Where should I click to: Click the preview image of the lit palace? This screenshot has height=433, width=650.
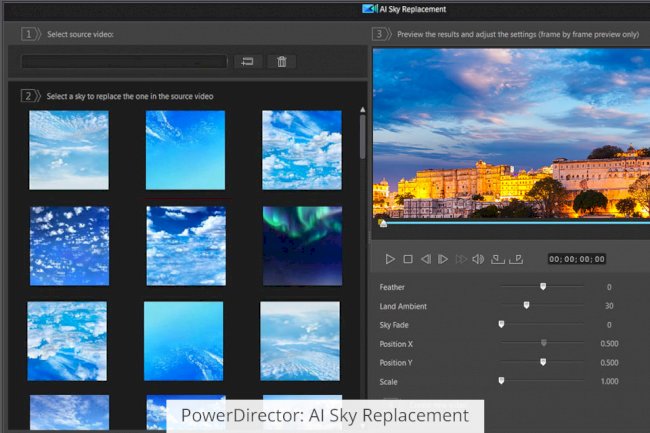click(x=512, y=133)
